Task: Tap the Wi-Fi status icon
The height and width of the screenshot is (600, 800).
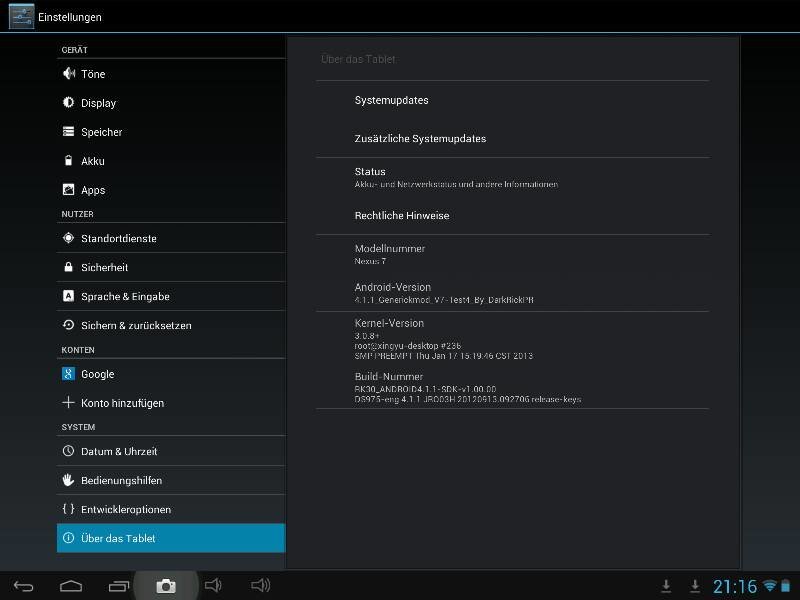Action: (770, 585)
